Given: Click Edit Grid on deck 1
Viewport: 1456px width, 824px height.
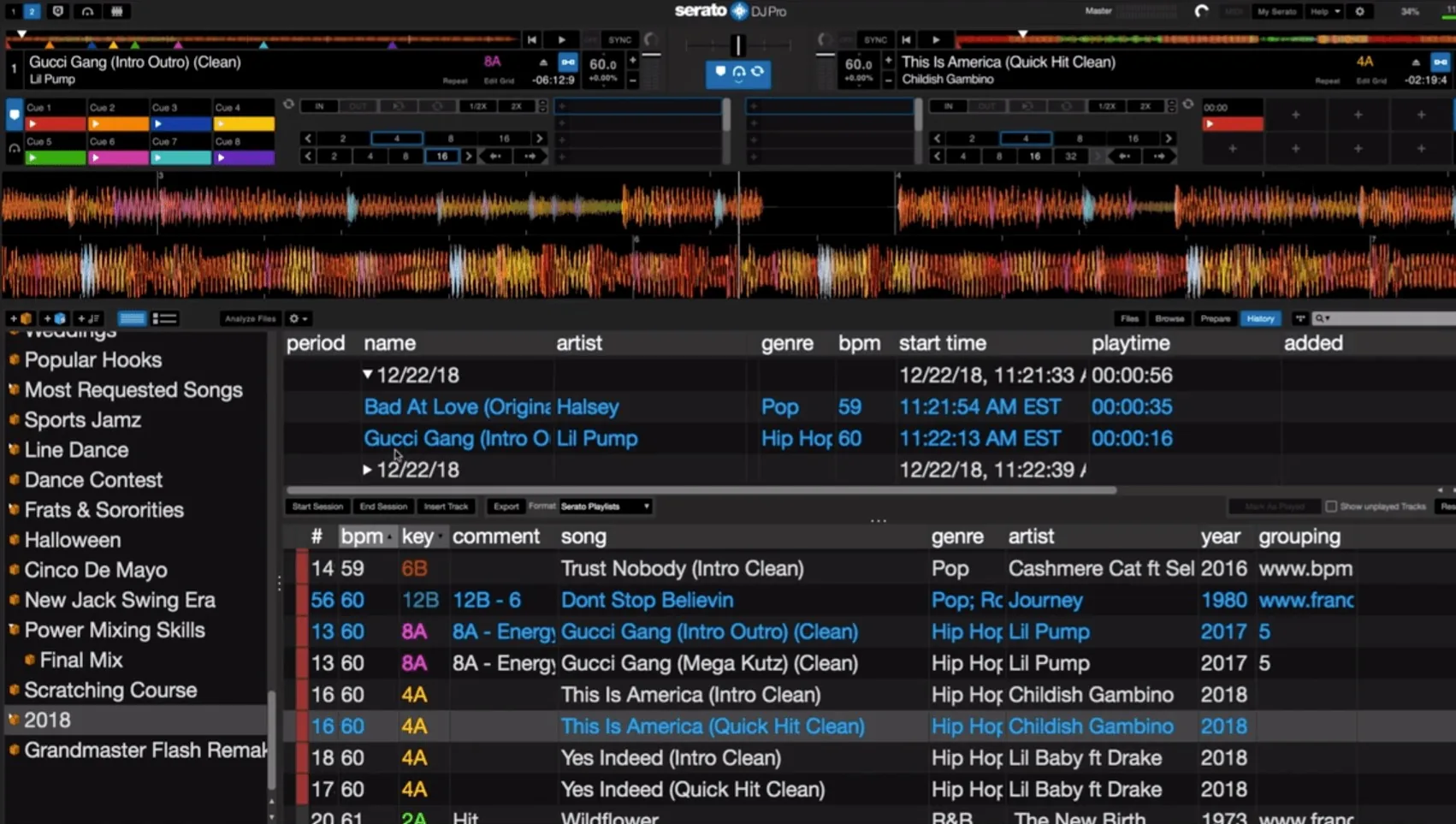Looking at the screenshot, I should tap(500, 80).
